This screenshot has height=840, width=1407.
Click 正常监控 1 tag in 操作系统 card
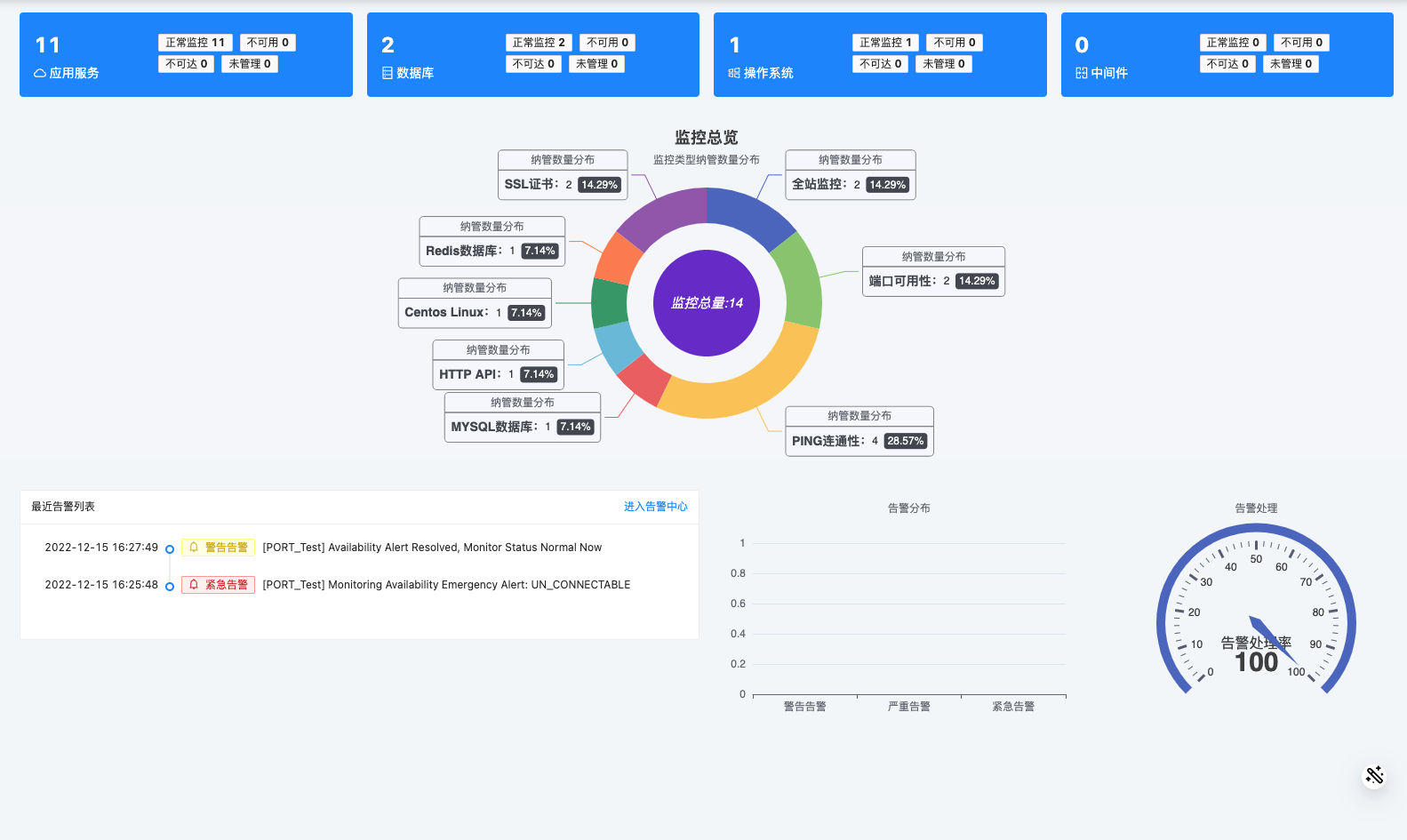tap(885, 43)
